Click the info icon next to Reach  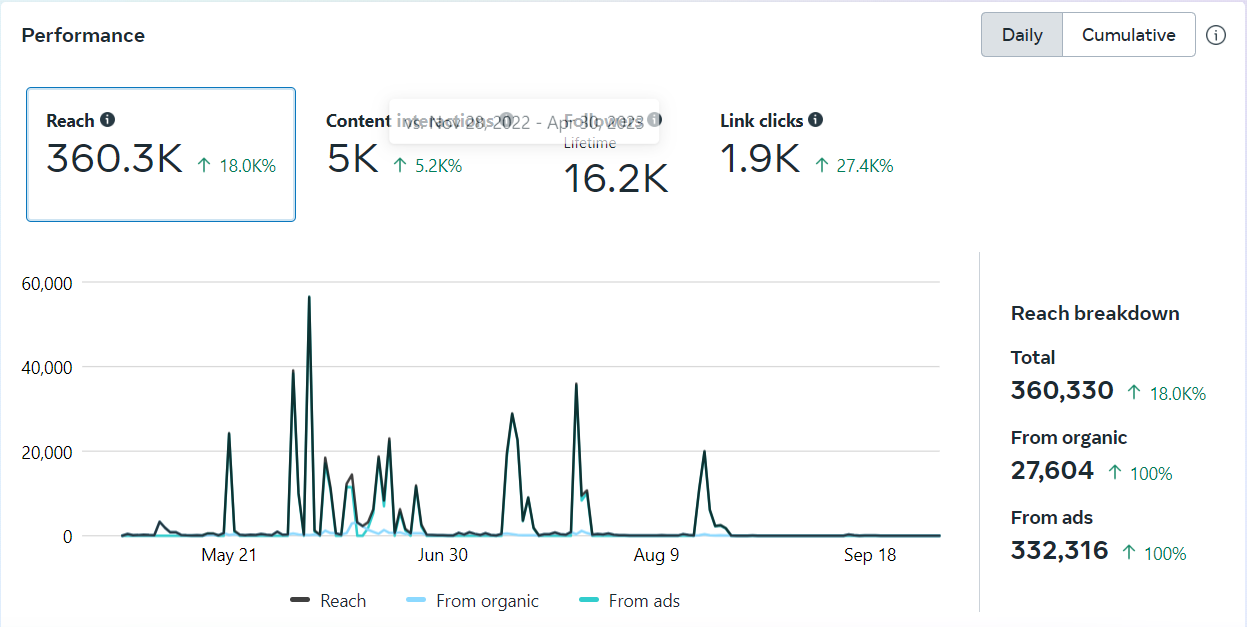[x=107, y=120]
